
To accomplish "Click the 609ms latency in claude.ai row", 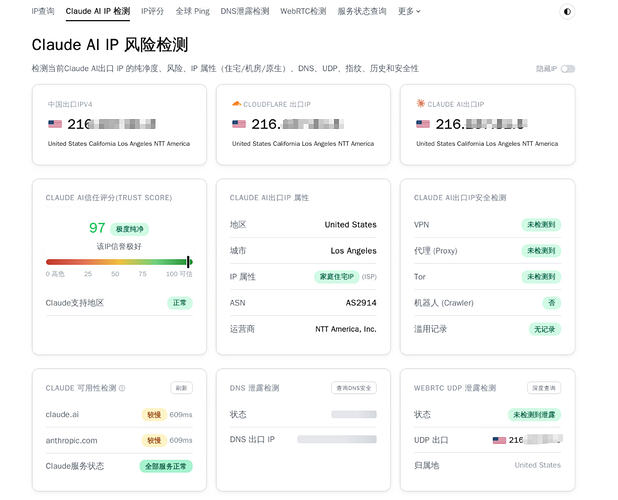I will [181, 414].
